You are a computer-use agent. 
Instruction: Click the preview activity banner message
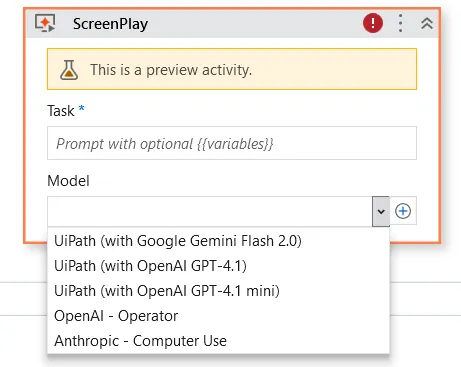coord(171,70)
